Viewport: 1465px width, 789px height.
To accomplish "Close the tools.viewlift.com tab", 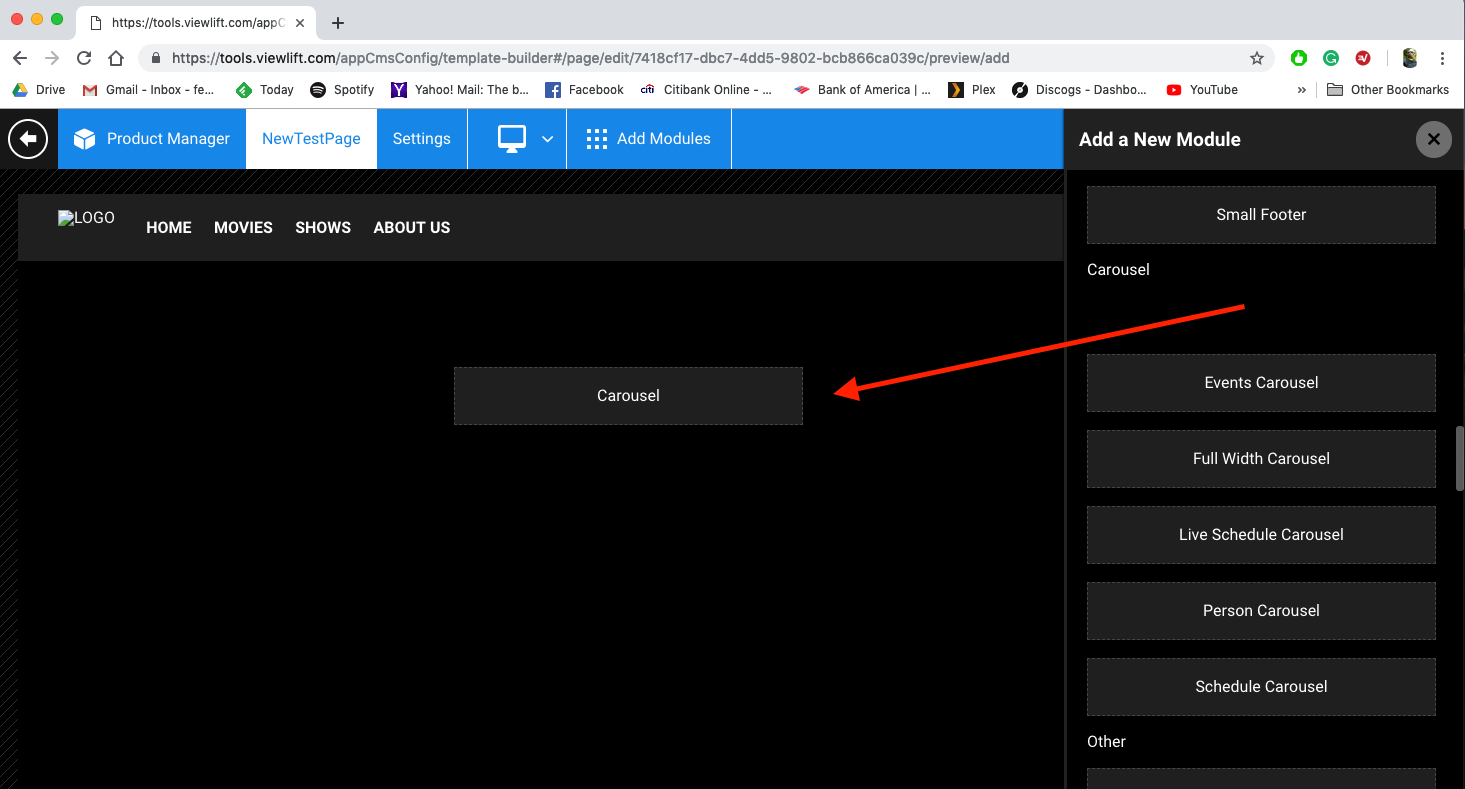I will (300, 22).
